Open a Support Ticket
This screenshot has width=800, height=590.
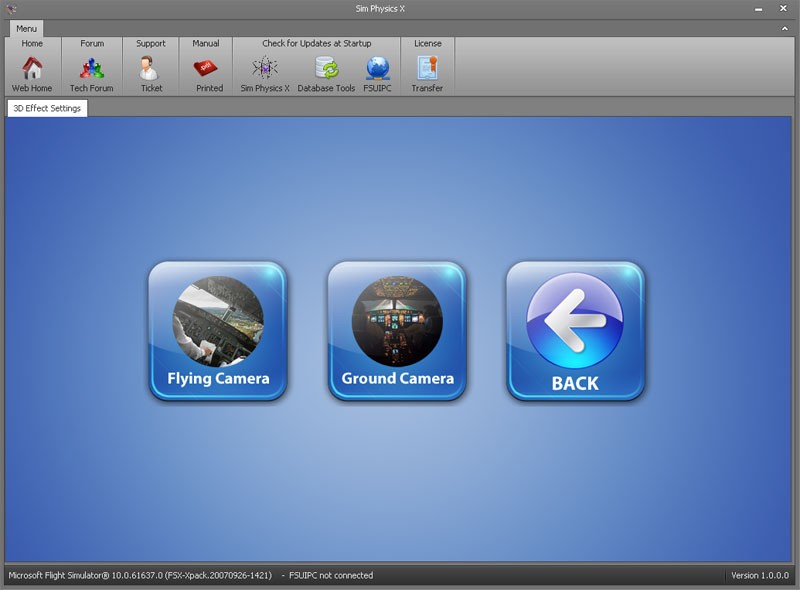point(150,69)
